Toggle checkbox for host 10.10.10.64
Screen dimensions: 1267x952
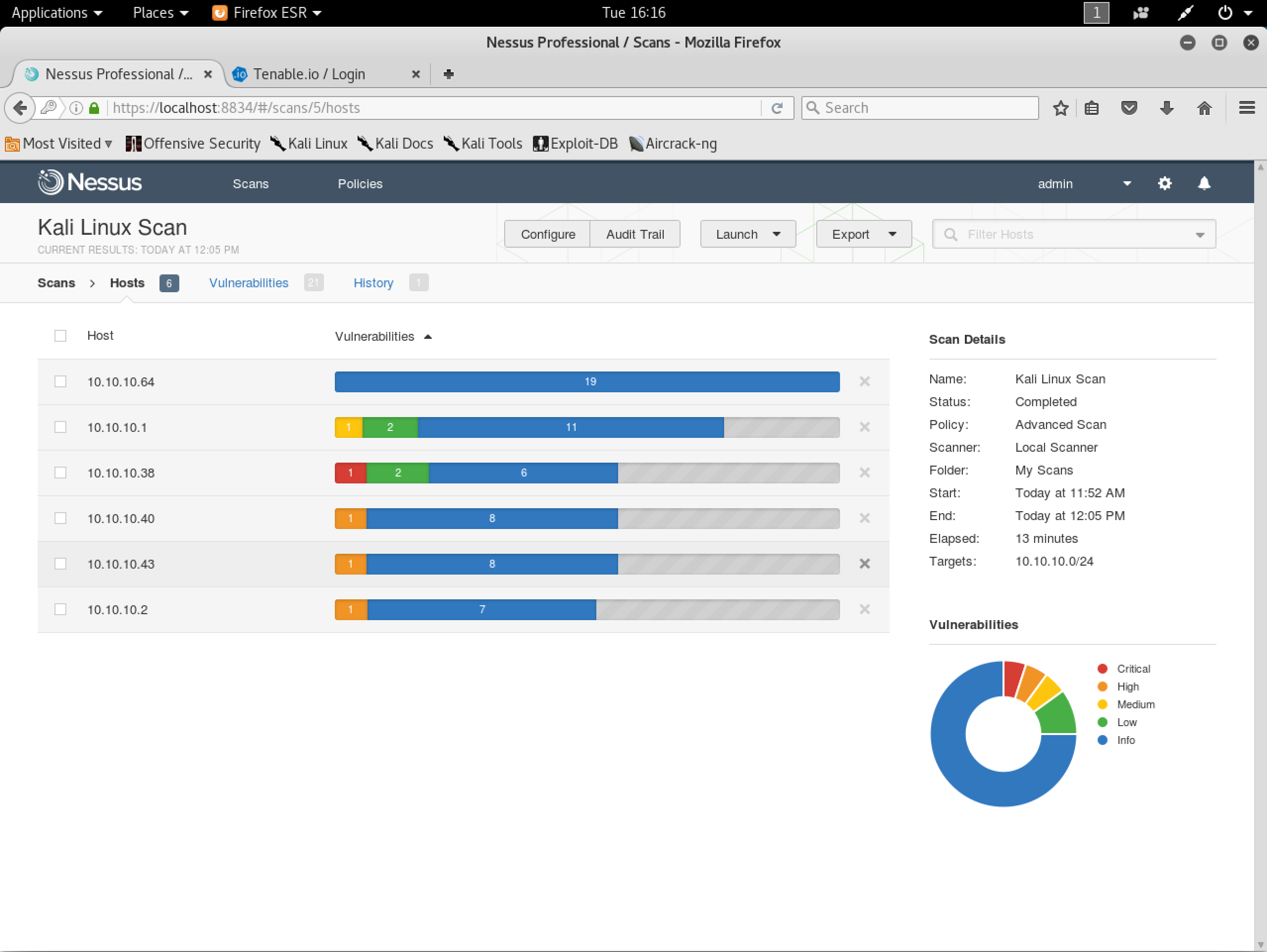[x=60, y=381]
